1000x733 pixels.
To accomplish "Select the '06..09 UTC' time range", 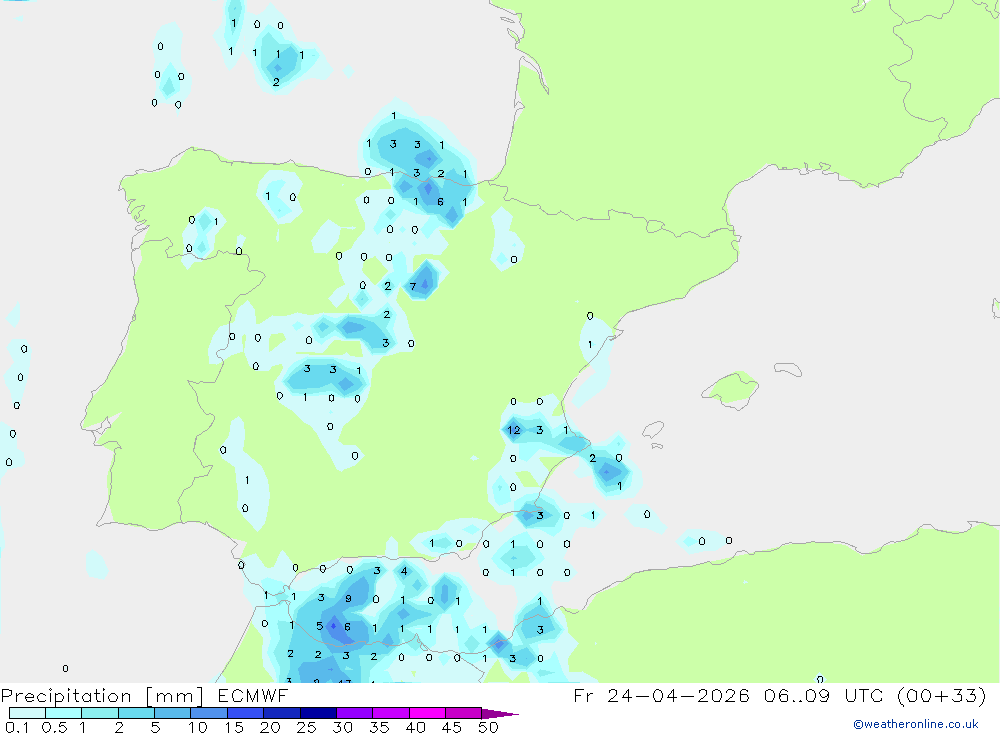I will (821, 696).
